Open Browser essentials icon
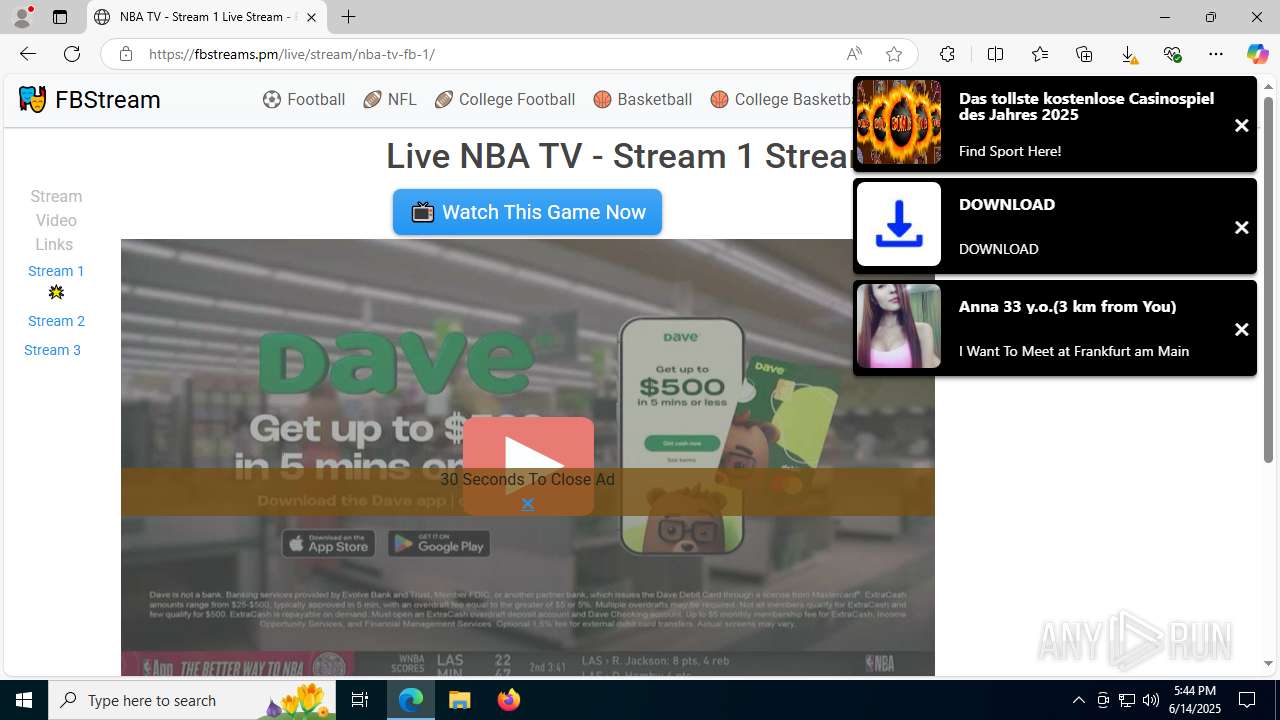 point(1172,54)
